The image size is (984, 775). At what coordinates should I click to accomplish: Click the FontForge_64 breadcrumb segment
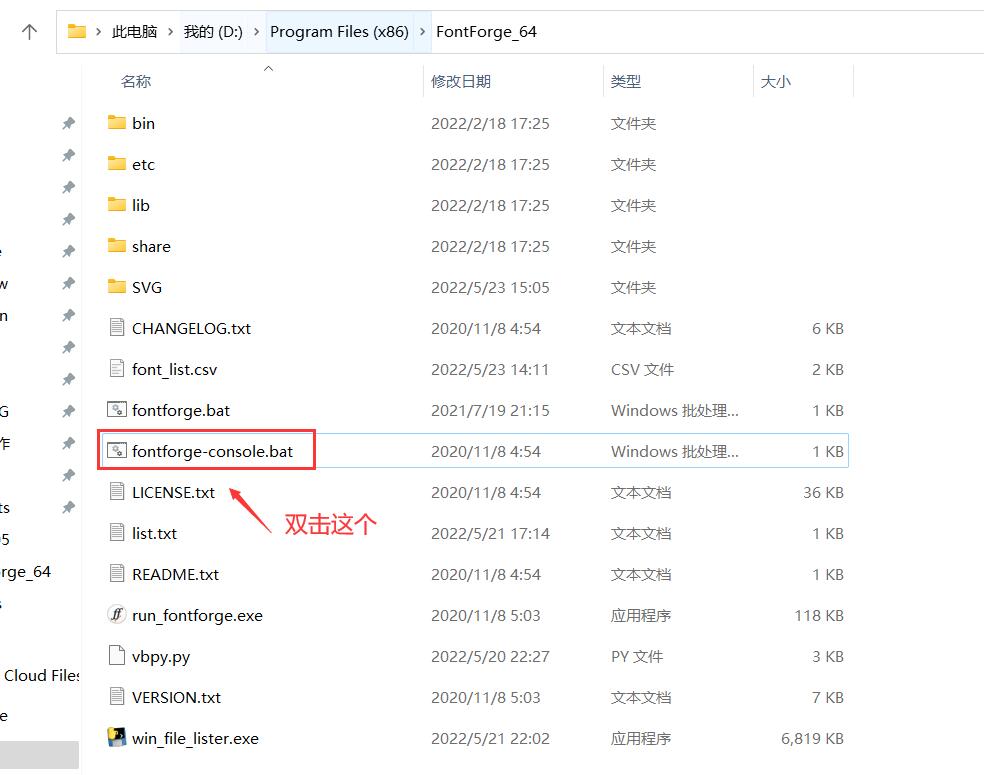tap(486, 32)
